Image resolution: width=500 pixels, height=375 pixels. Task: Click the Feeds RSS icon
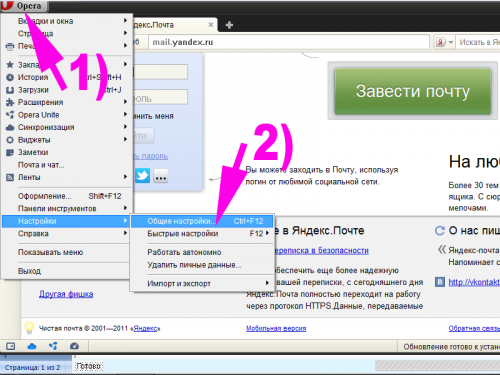click(x=10, y=177)
